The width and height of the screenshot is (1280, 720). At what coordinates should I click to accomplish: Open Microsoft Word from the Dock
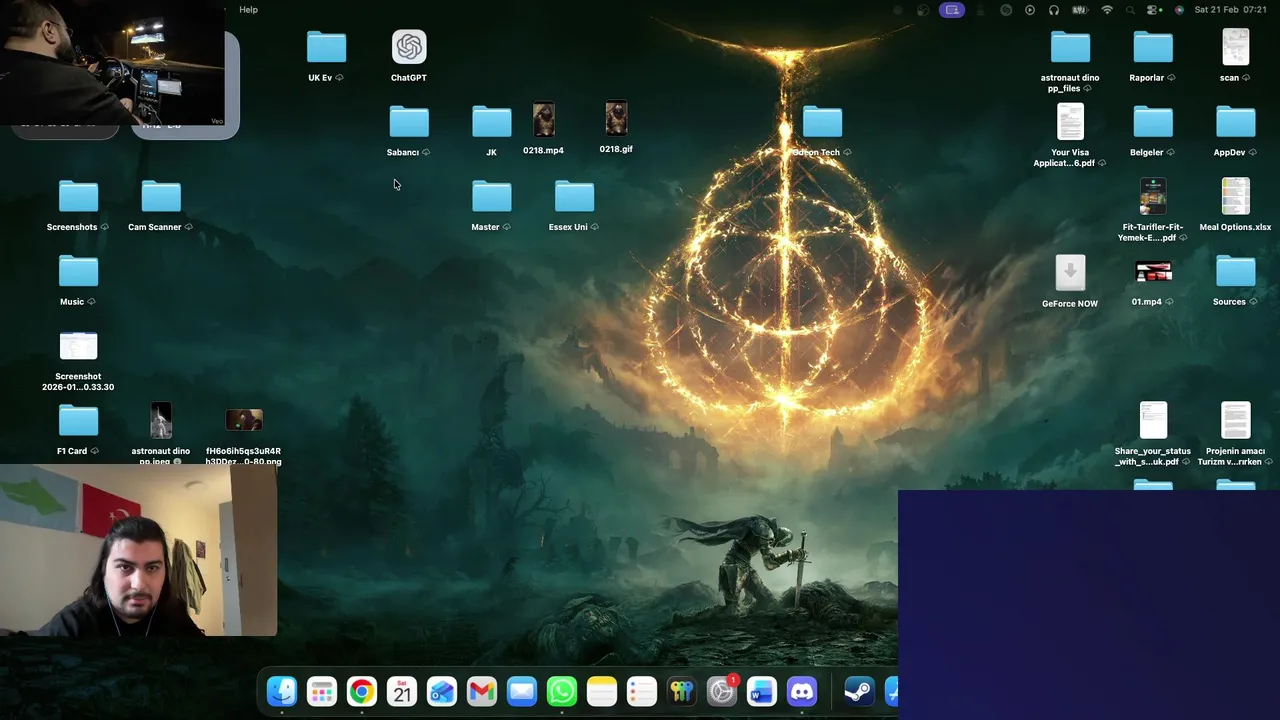pyautogui.click(x=762, y=691)
